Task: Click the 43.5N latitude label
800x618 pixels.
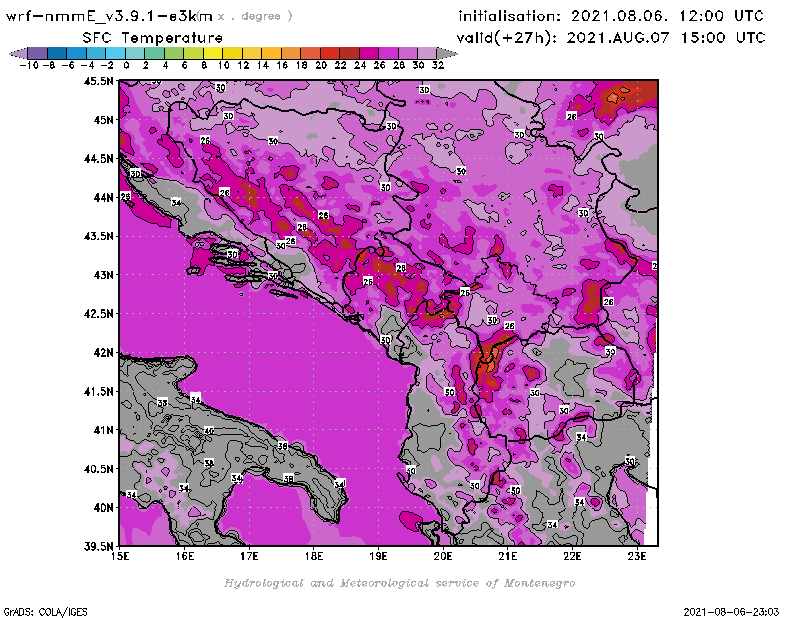Action: [x=98, y=236]
